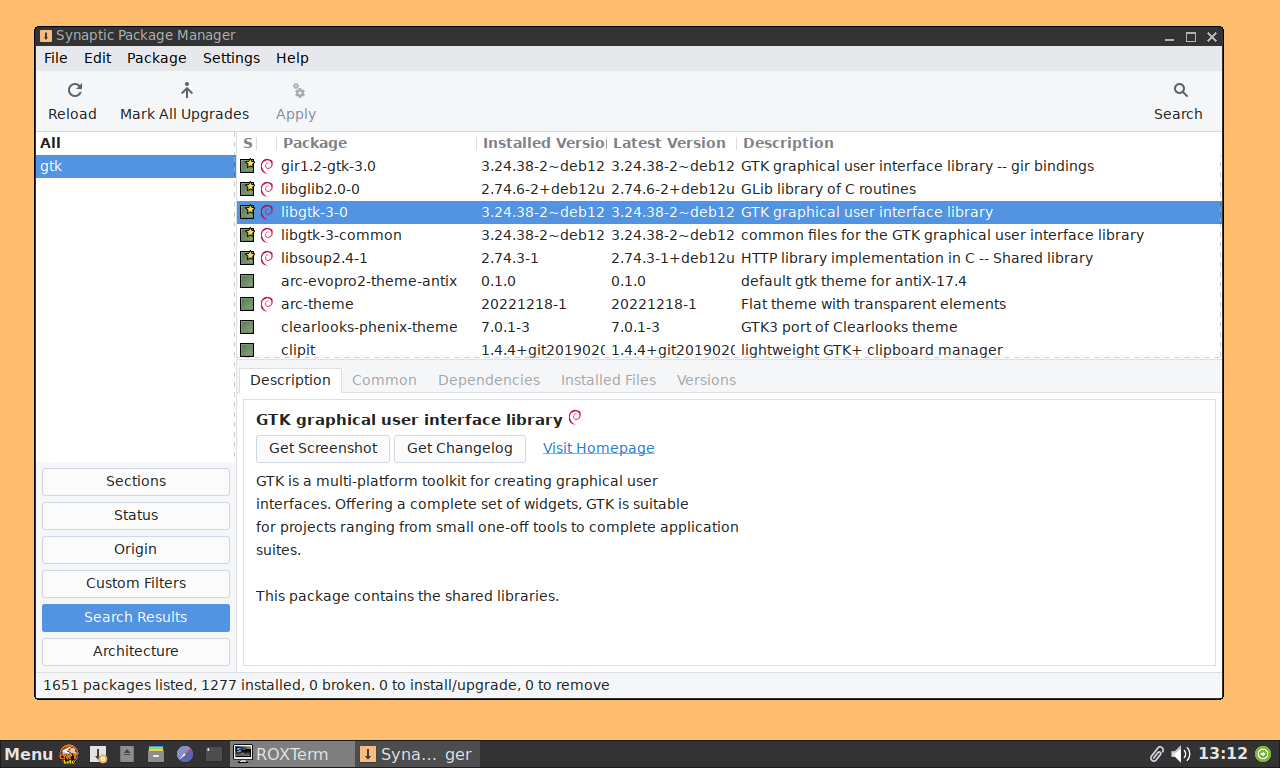Viewport: 1280px width, 768px height.
Task: Click the Reload toolbar icon
Action: coord(74,90)
